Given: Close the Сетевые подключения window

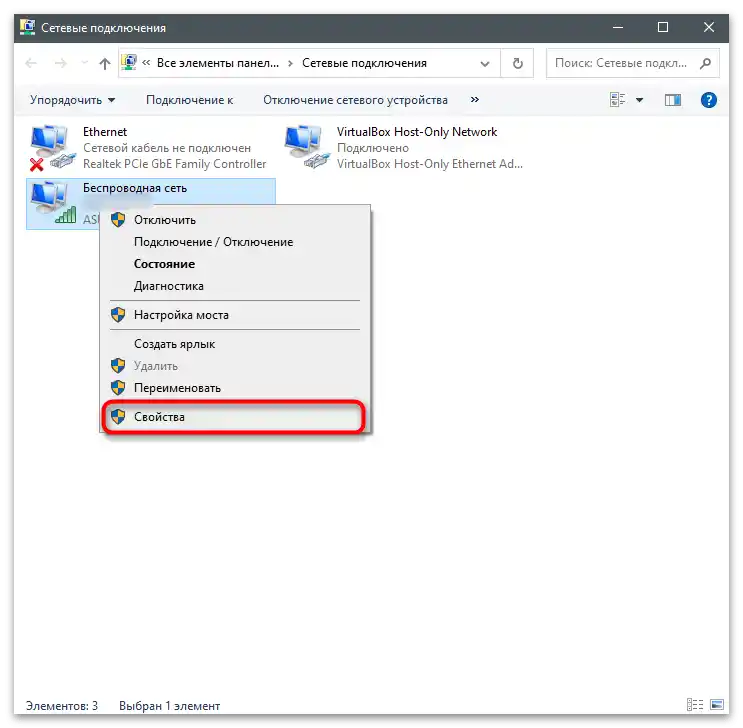Looking at the screenshot, I should pyautogui.click(x=708, y=27).
